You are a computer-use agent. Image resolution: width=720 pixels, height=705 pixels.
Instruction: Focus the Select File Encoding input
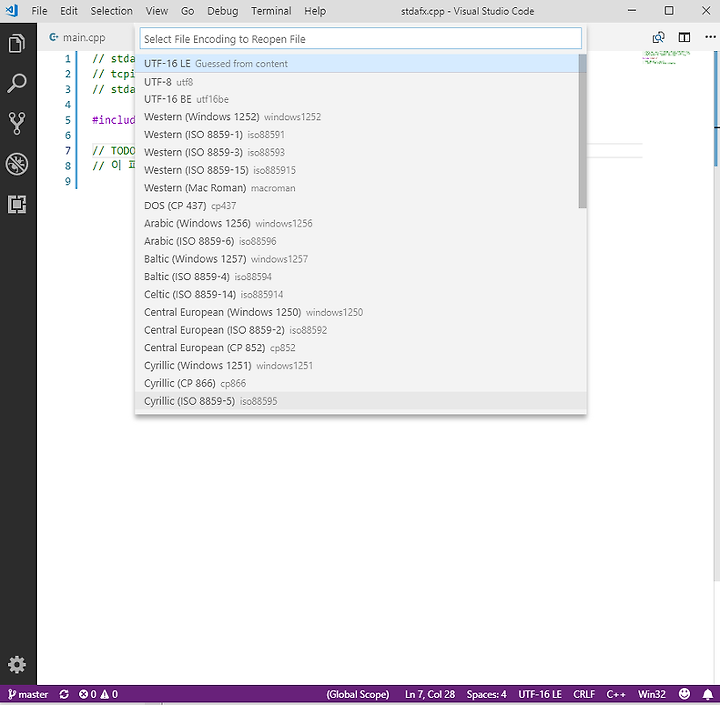(x=360, y=39)
